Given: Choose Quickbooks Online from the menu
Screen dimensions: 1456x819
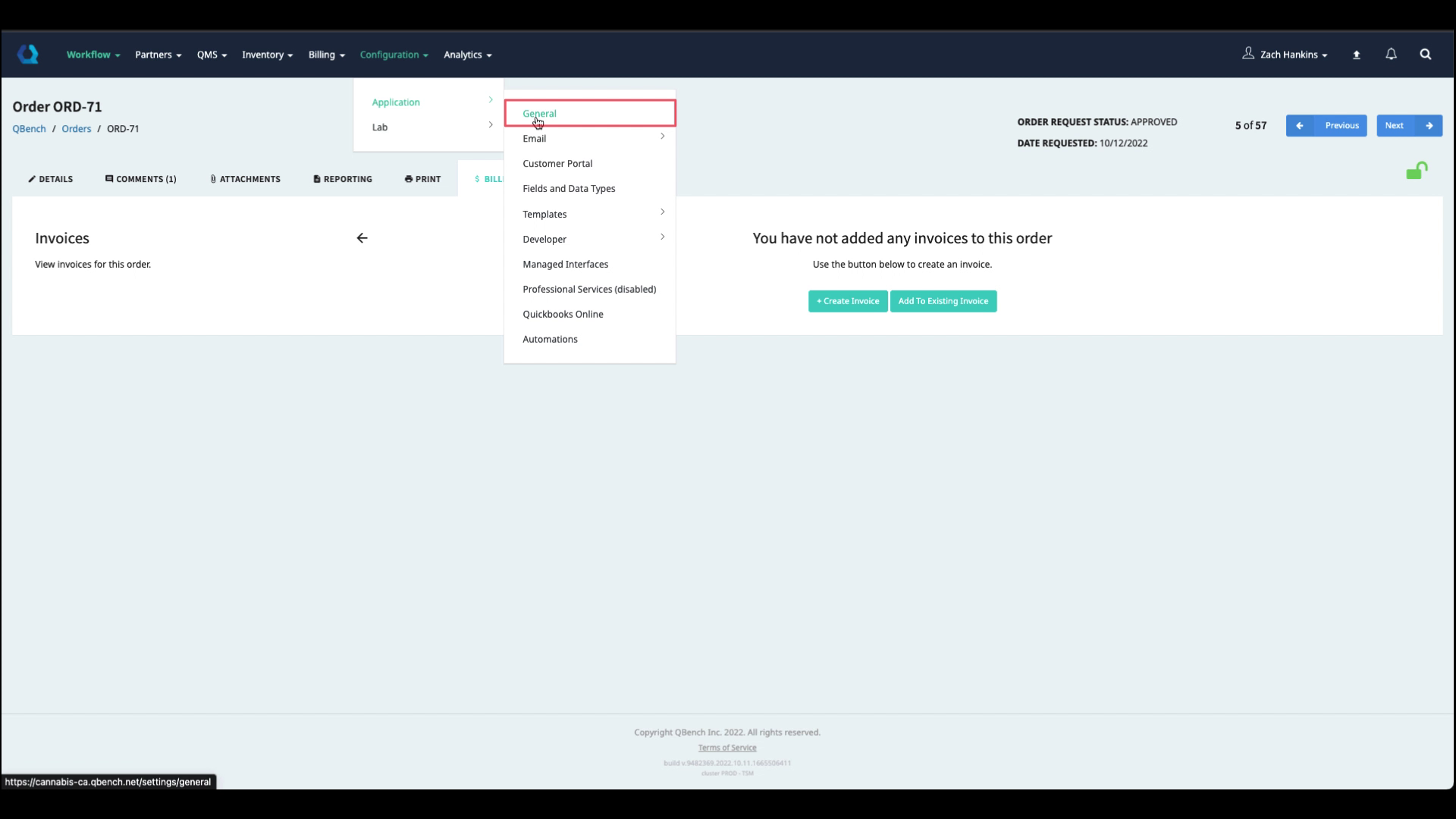Looking at the screenshot, I should [563, 314].
